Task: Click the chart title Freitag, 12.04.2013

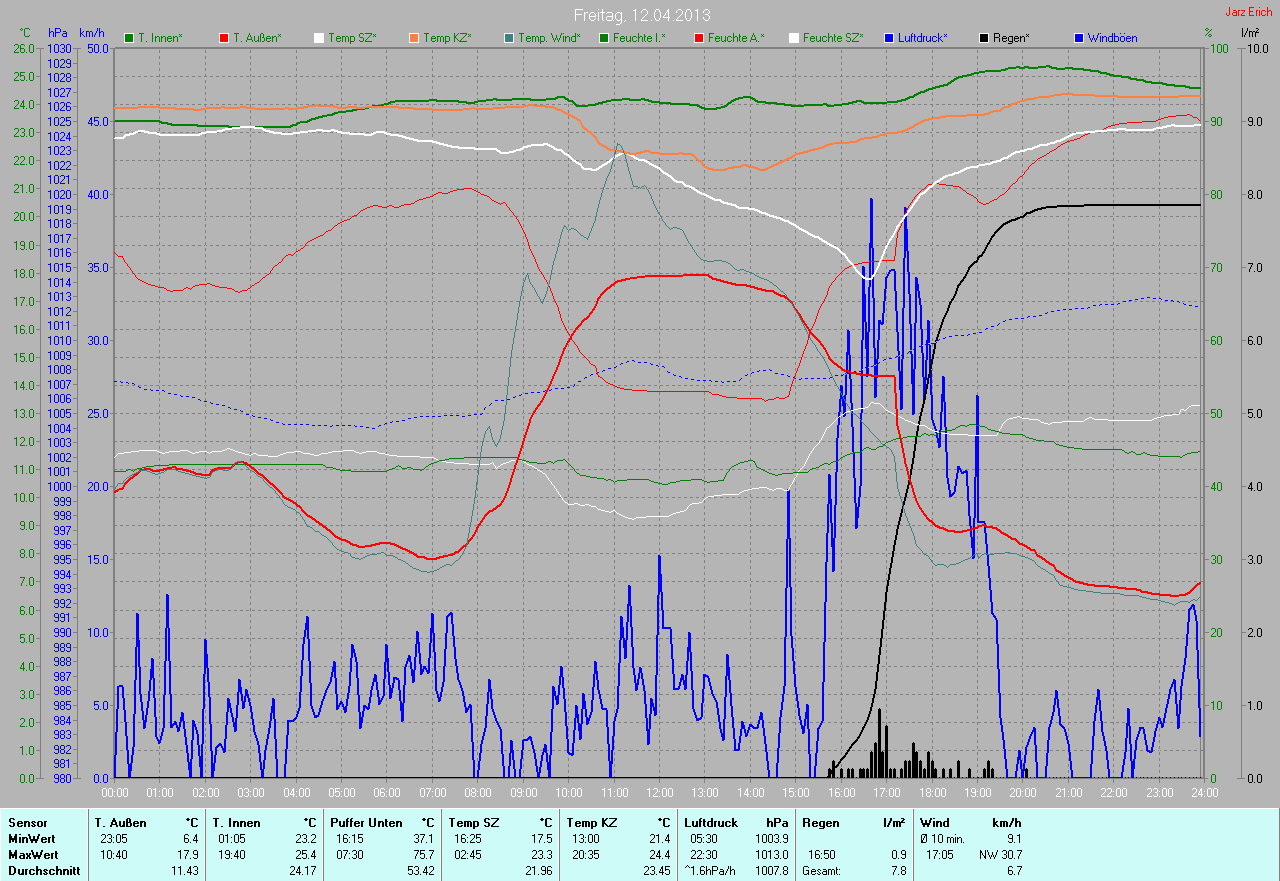Action: click(x=640, y=15)
